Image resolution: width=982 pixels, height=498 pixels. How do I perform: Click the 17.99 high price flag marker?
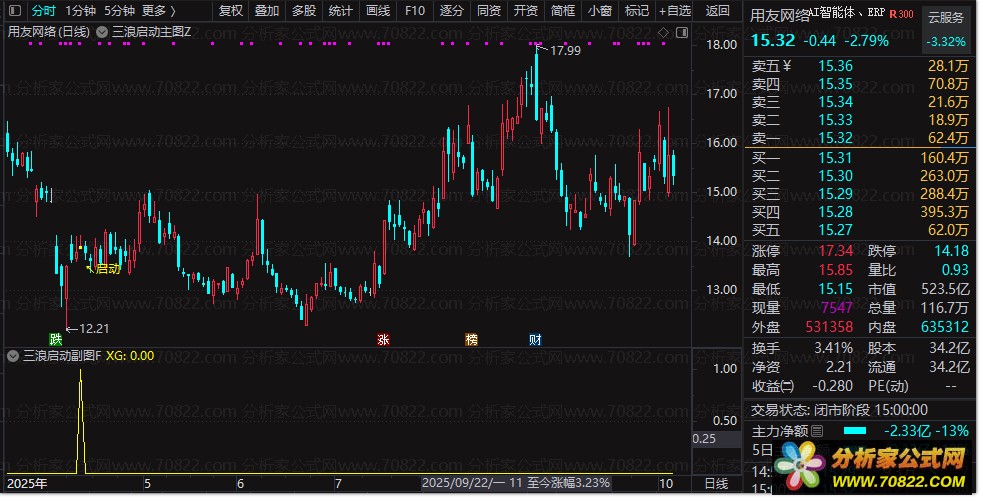click(x=565, y=51)
